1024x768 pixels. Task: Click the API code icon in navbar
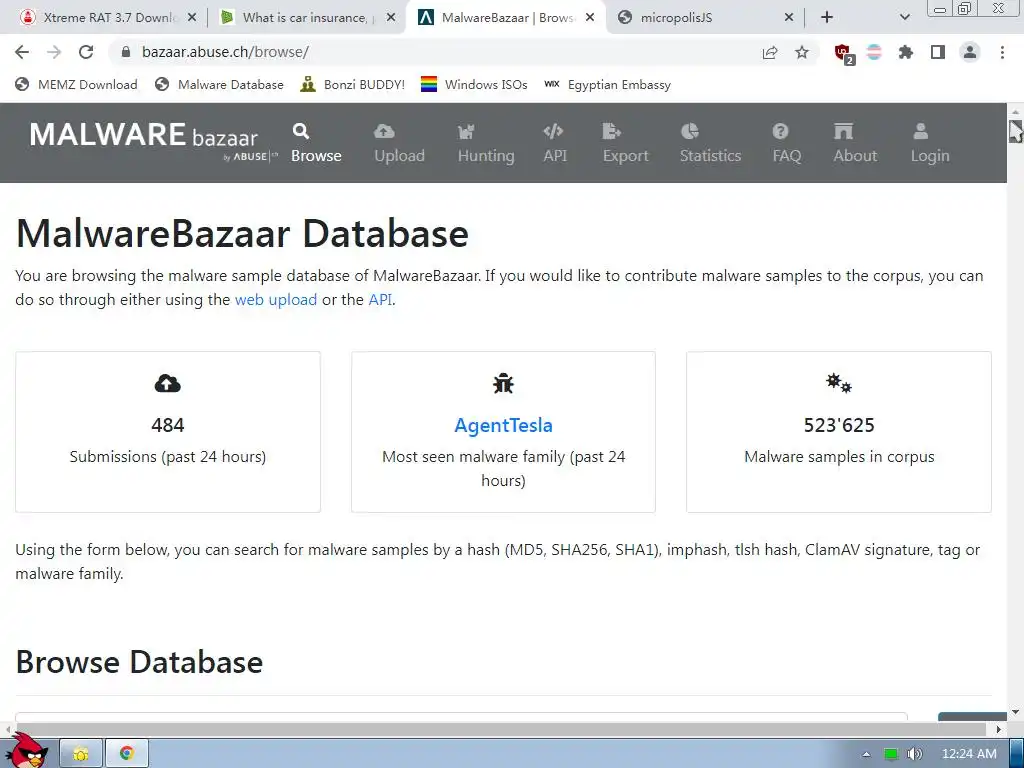pyautogui.click(x=553, y=131)
